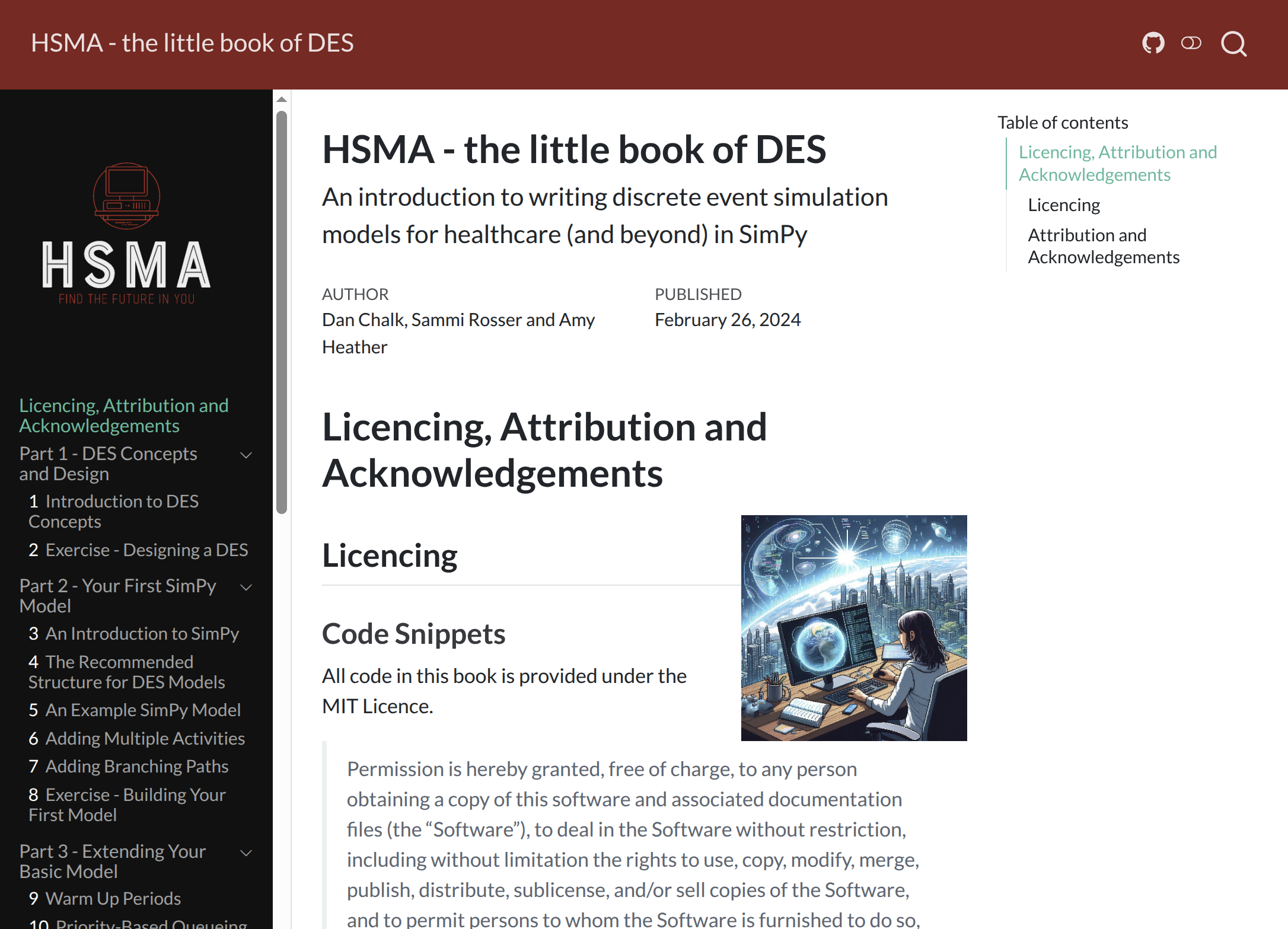The image size is (1288, 929).
Task: Open the search magnifier icon
Action: click(1233, 44)
